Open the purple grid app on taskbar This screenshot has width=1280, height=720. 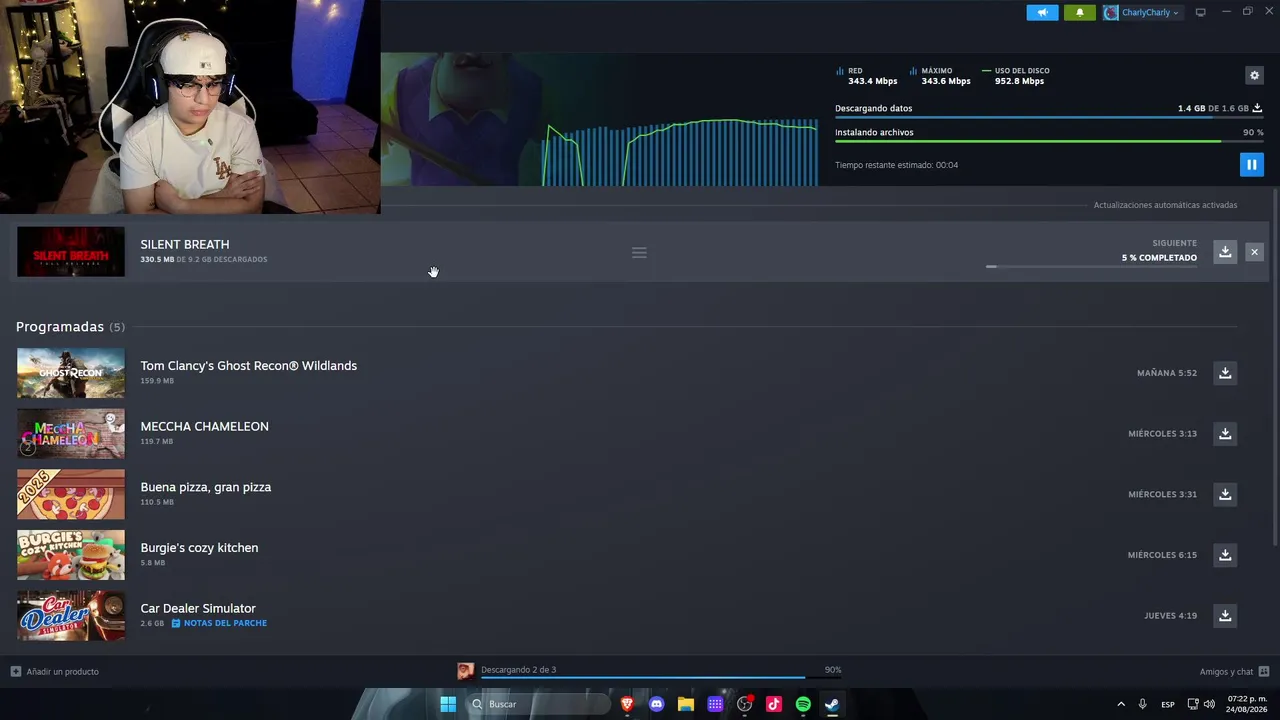(715, 704)
